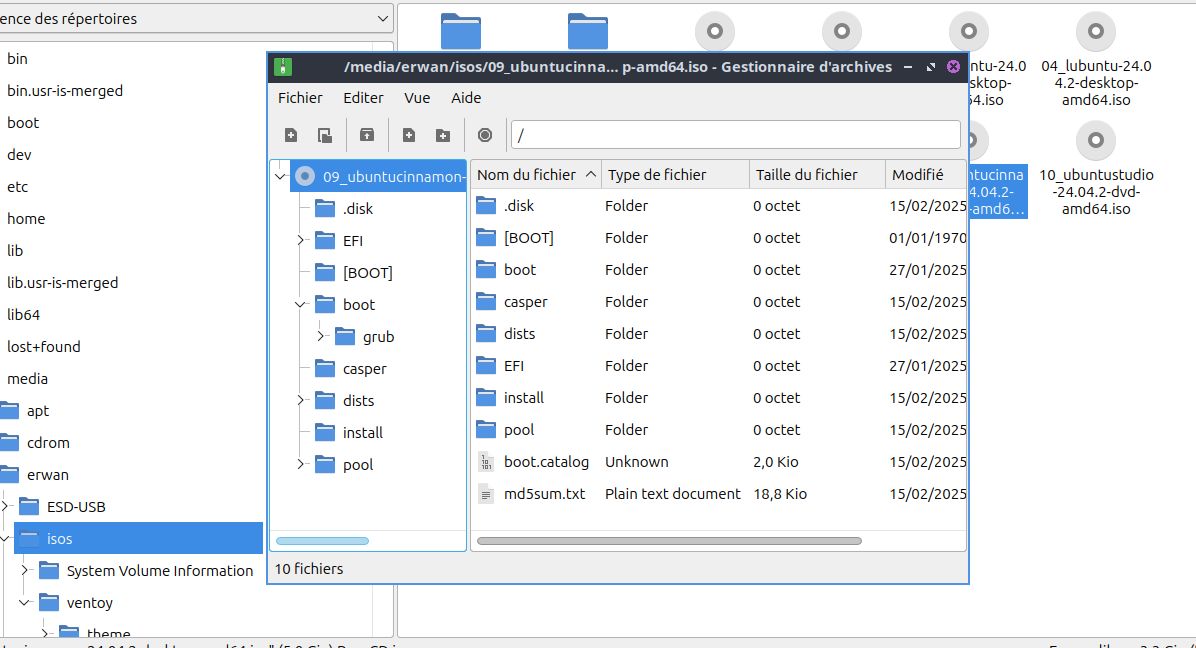Expand the dists folder in the archive tree

pyautogui.click(x=300, y=400)
